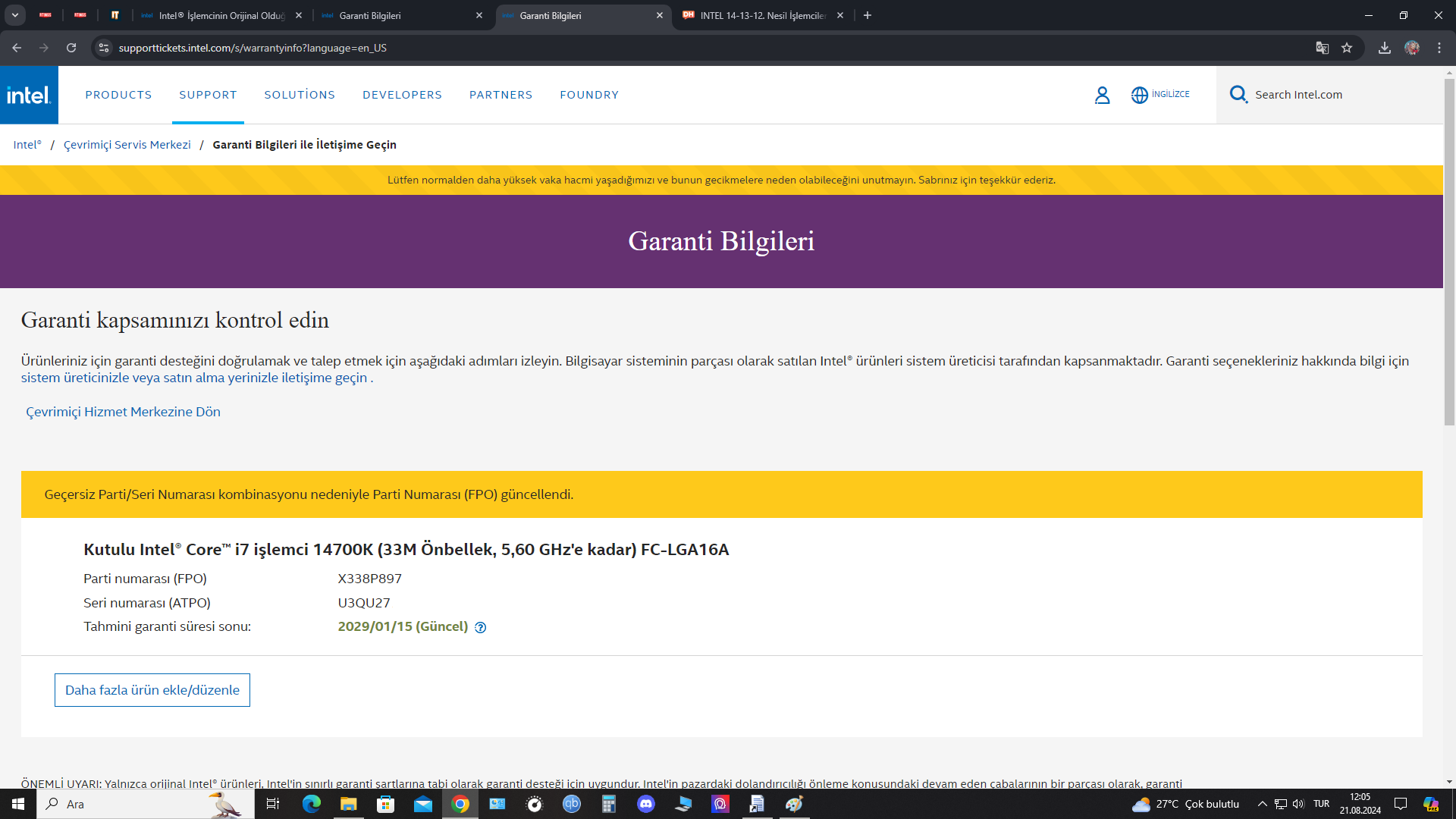Open a new browser tab with plus icon
The image size is (1456, 819).
point(868,15)
